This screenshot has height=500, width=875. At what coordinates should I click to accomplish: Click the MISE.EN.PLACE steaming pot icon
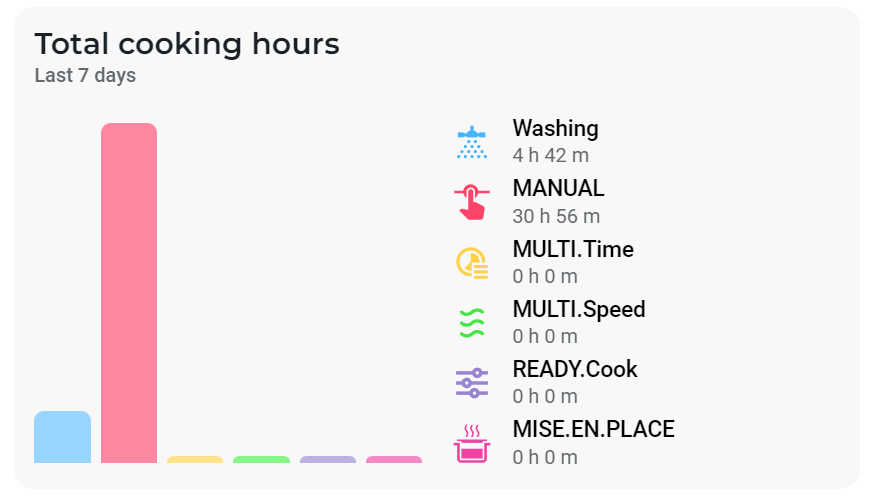(x=471, y=442)
